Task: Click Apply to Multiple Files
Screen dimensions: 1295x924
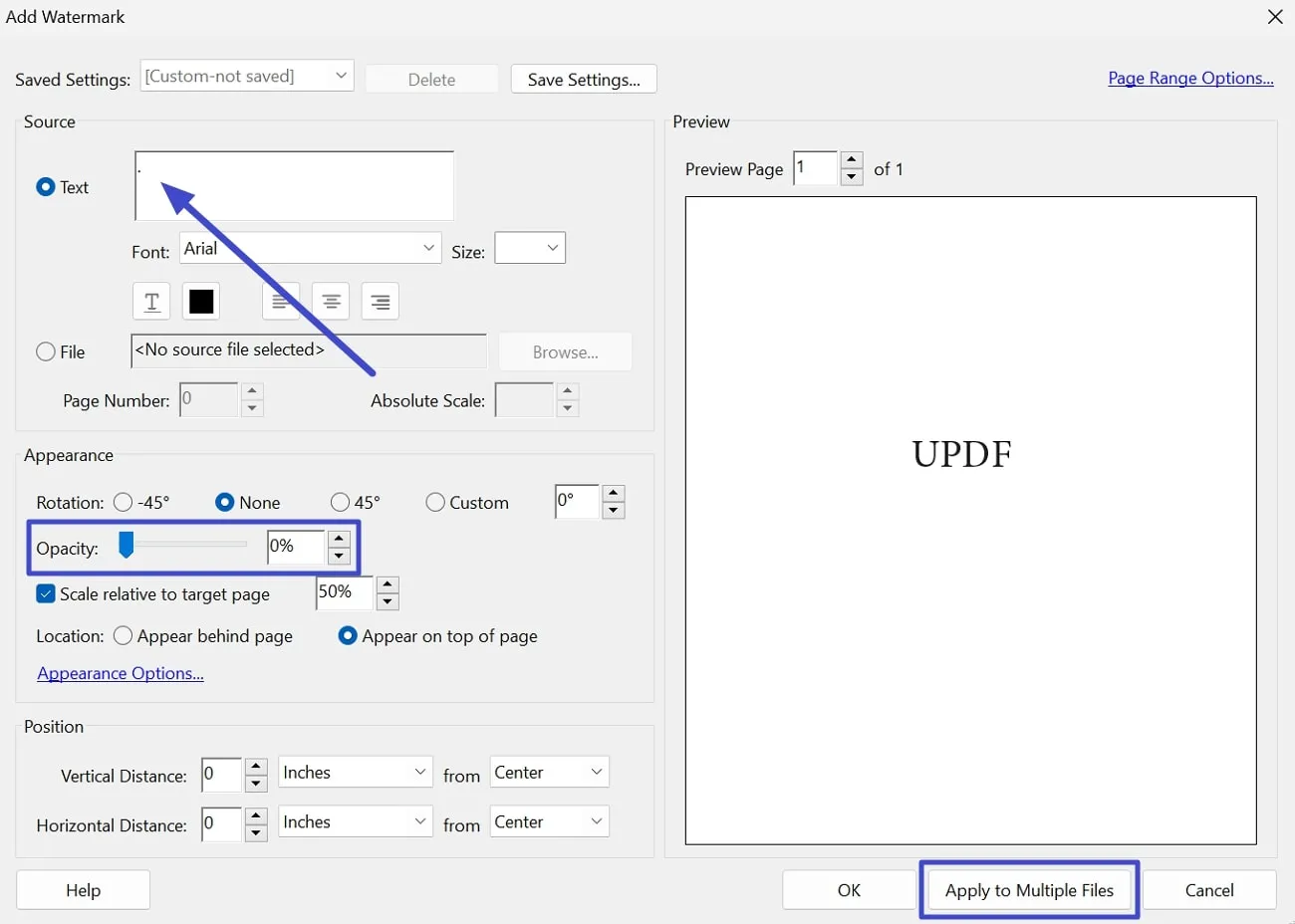Action: coord(1028,889)
